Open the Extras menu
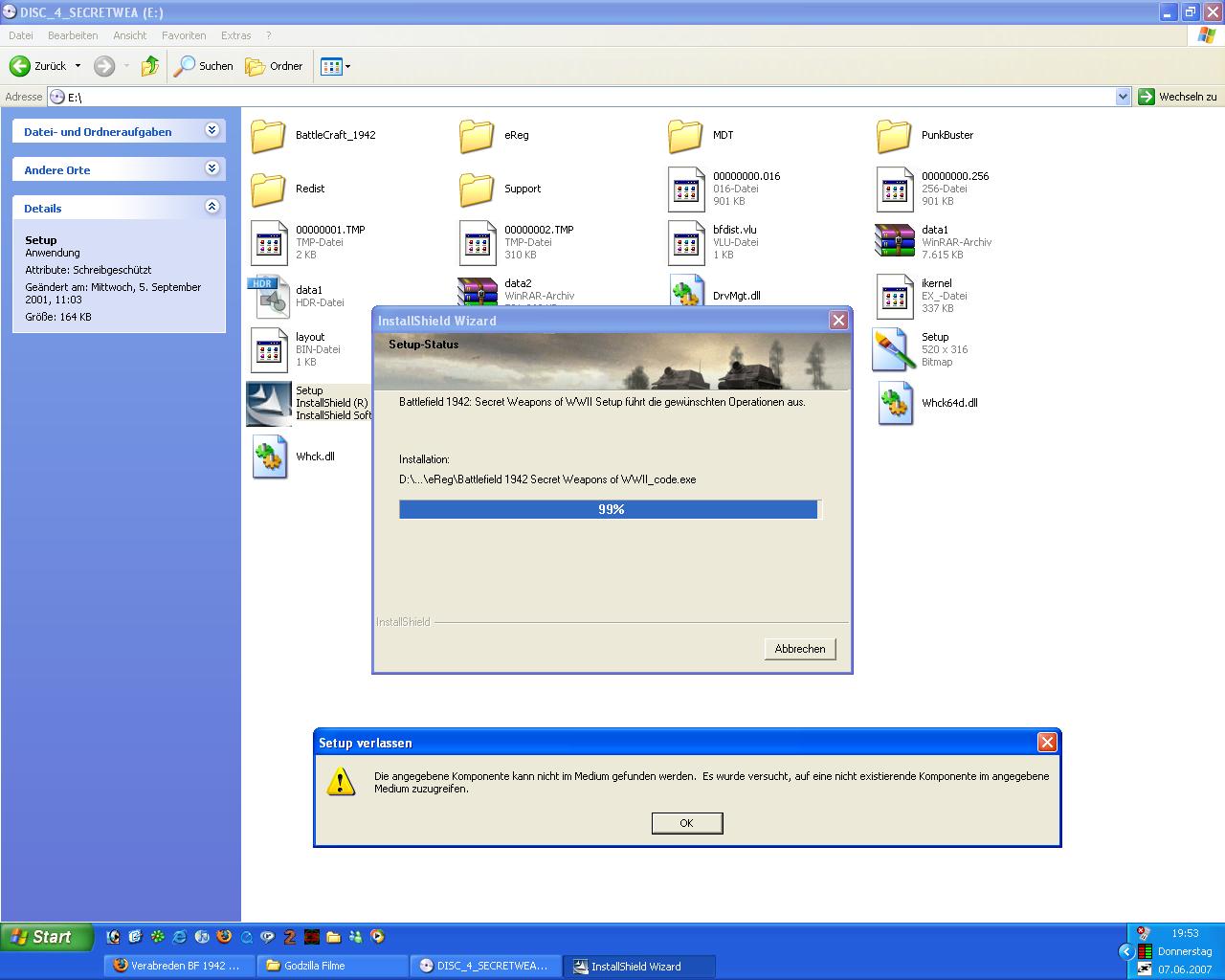Viewport: 1225px width, 980px height. 235,35
